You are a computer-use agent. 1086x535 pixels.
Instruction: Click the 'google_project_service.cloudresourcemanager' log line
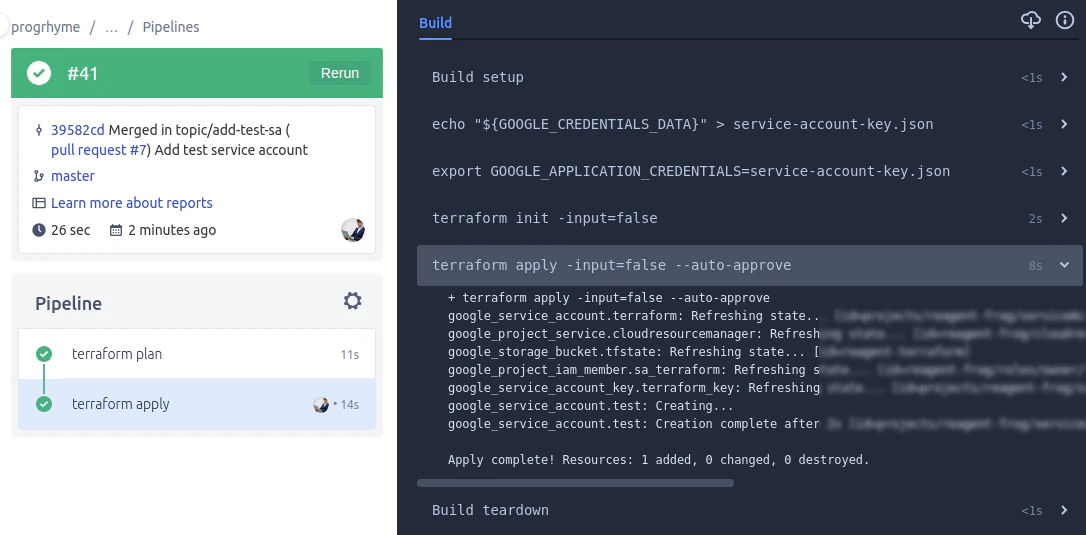(x=765, y=334)
